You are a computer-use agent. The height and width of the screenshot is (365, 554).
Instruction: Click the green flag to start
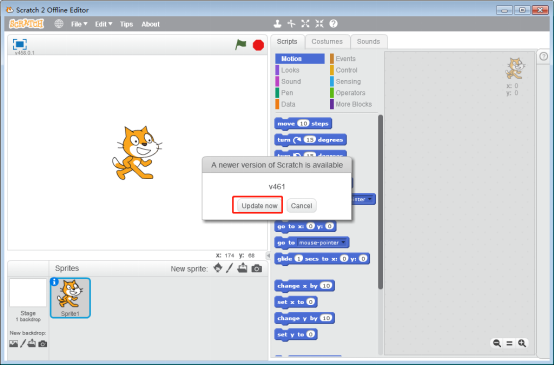[x=241, y=45]
